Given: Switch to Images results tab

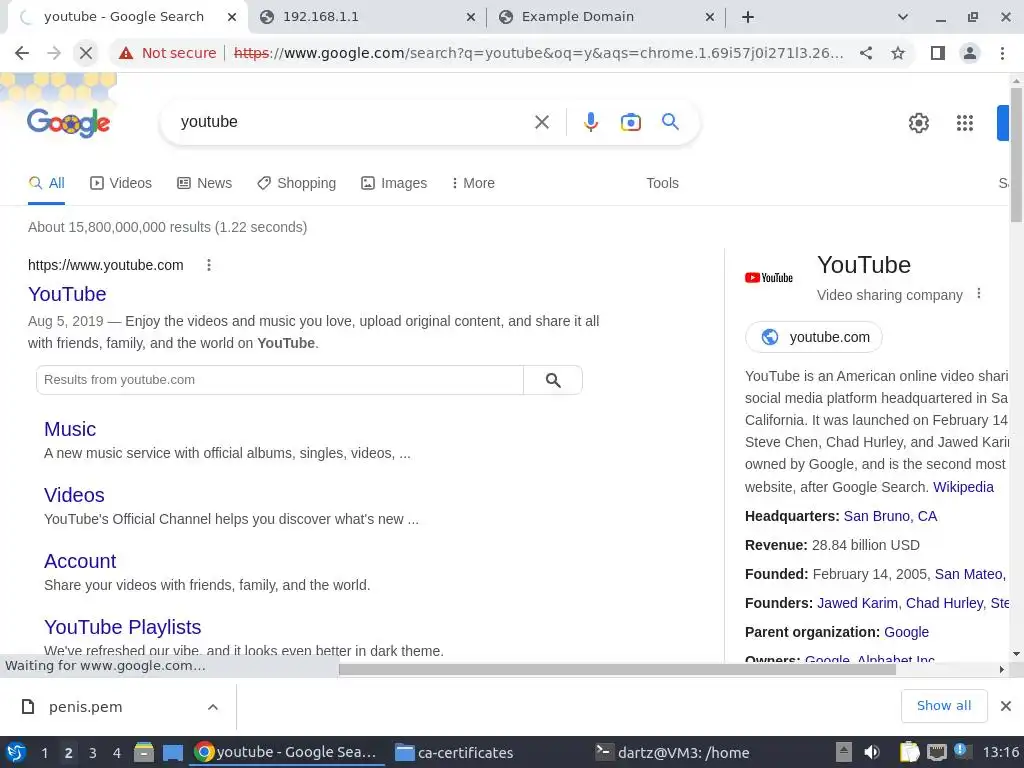Looking at the screenshot, I should tap(394, 184).
